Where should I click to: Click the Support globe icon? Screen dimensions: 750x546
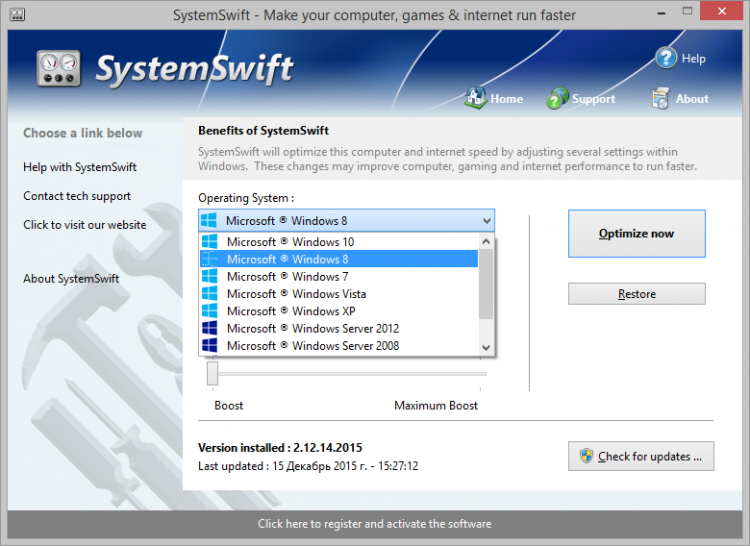click(557, 98)
